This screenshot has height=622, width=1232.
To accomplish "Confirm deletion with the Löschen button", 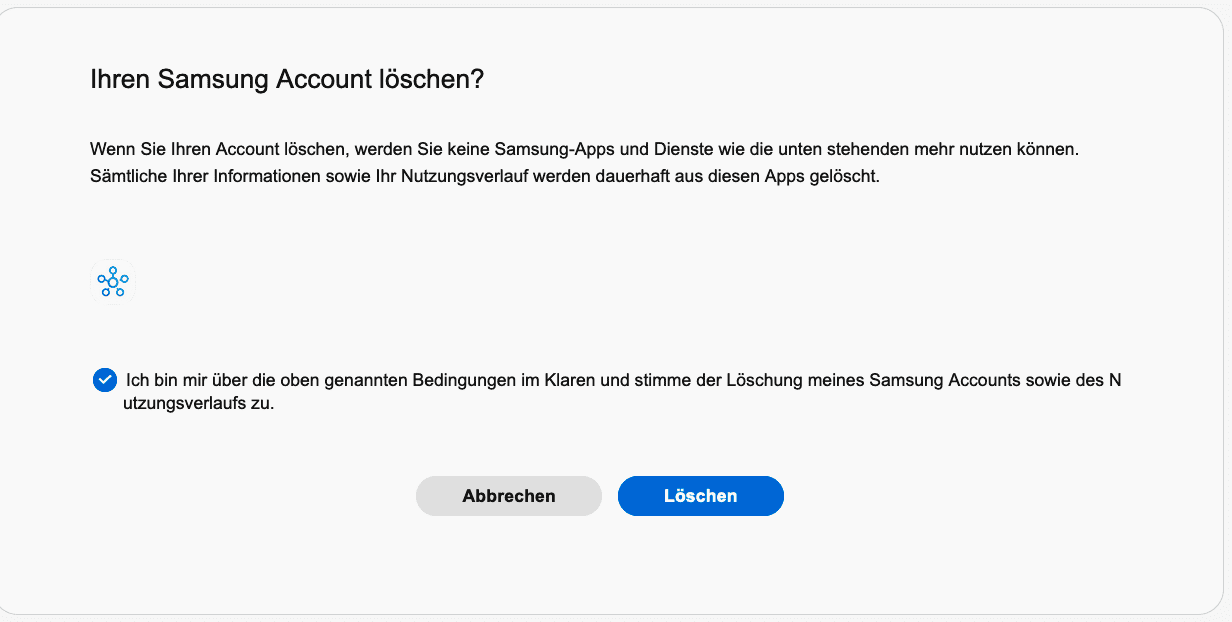I will pos(701,496).
